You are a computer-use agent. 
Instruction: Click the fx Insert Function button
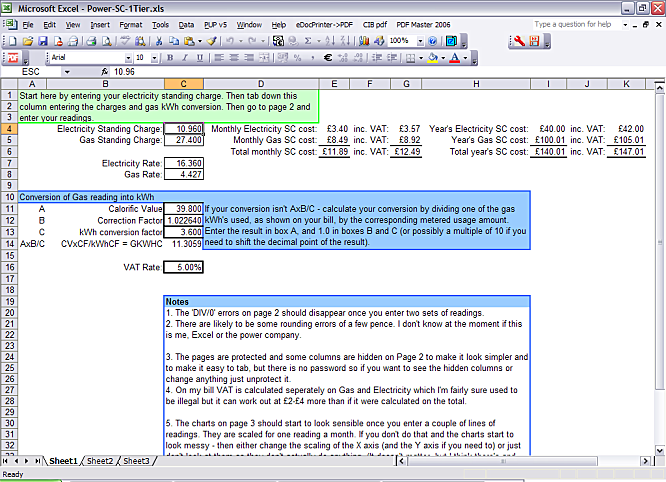click(x=104, y=72)
